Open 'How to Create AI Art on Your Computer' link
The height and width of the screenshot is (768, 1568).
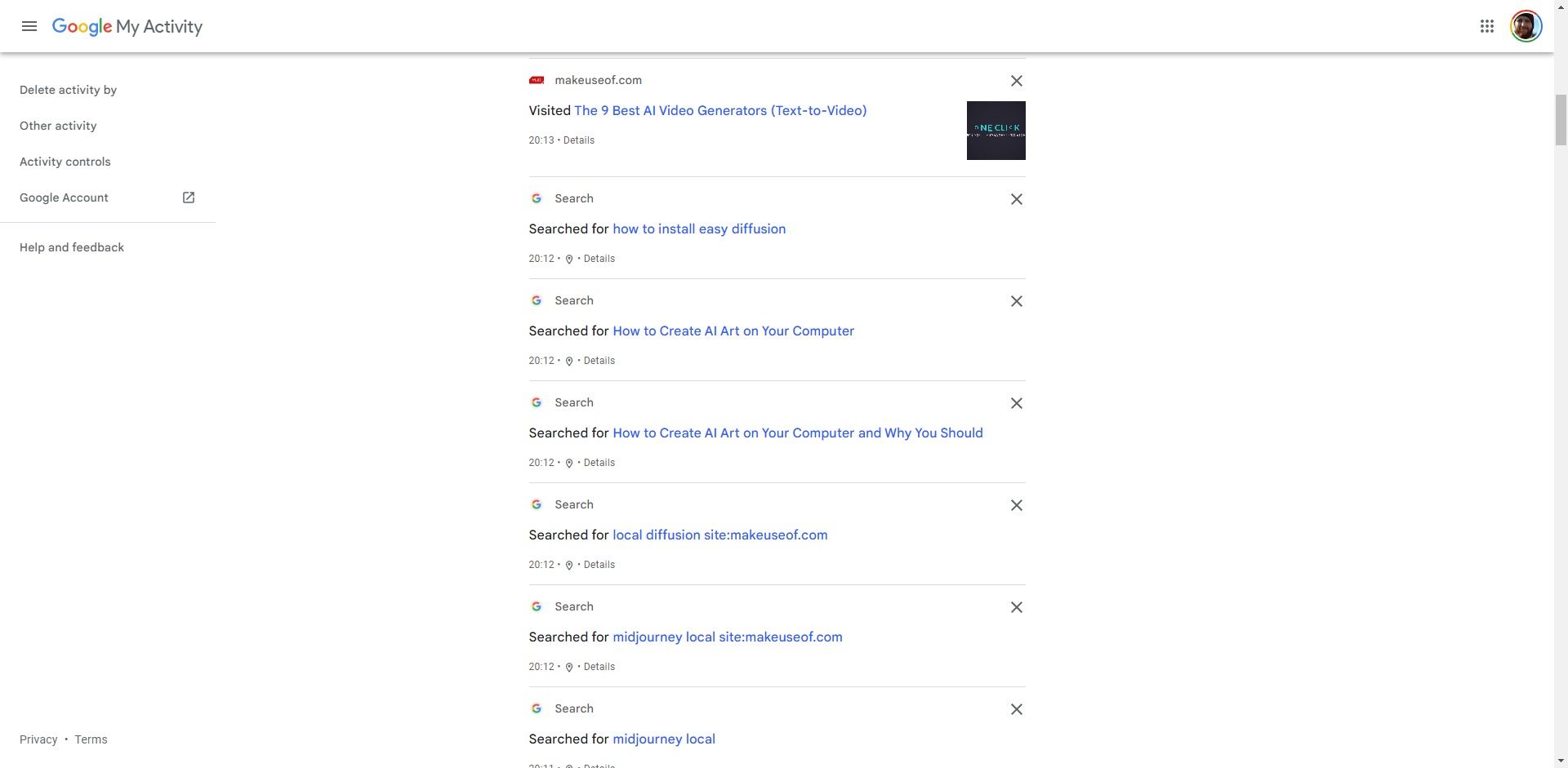point(733,331)
